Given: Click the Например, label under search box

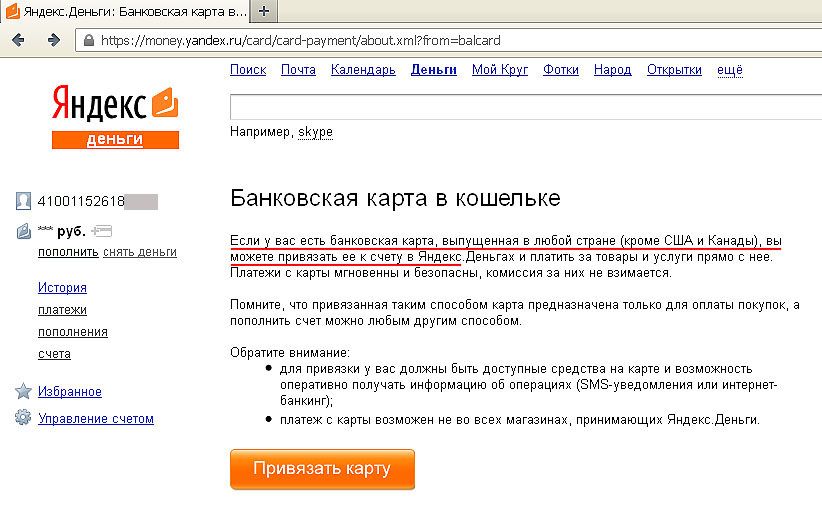Looking at the screenshot, I should point(262,132).
